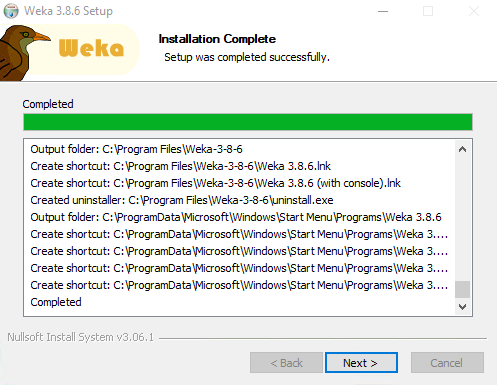
Task: Click the Weka installer icon in title bar
Action: point(11,11)
